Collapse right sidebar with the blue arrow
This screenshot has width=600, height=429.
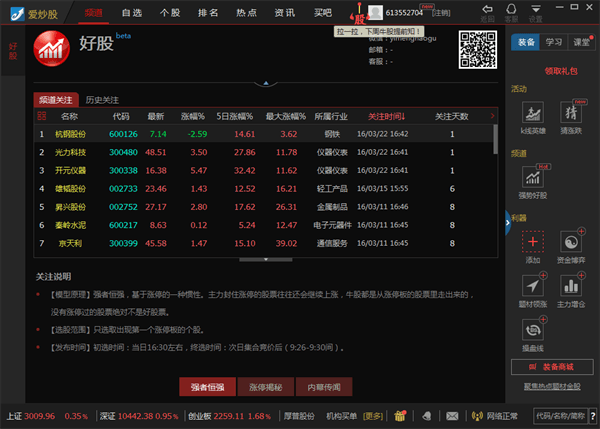point(508,225)
